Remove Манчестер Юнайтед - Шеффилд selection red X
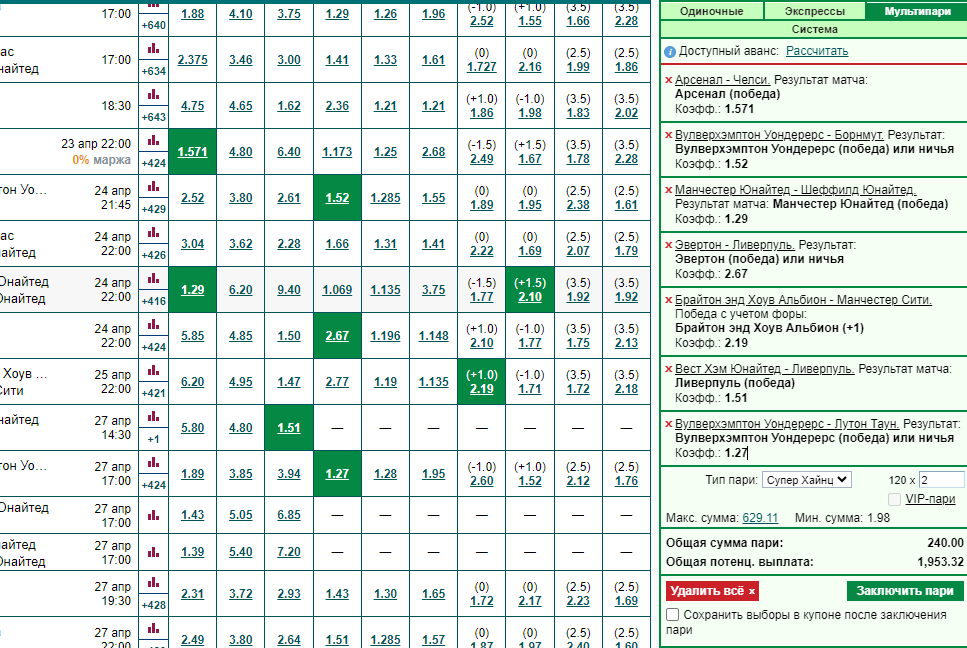Screen dimensions: 967x648 [669, 190]
